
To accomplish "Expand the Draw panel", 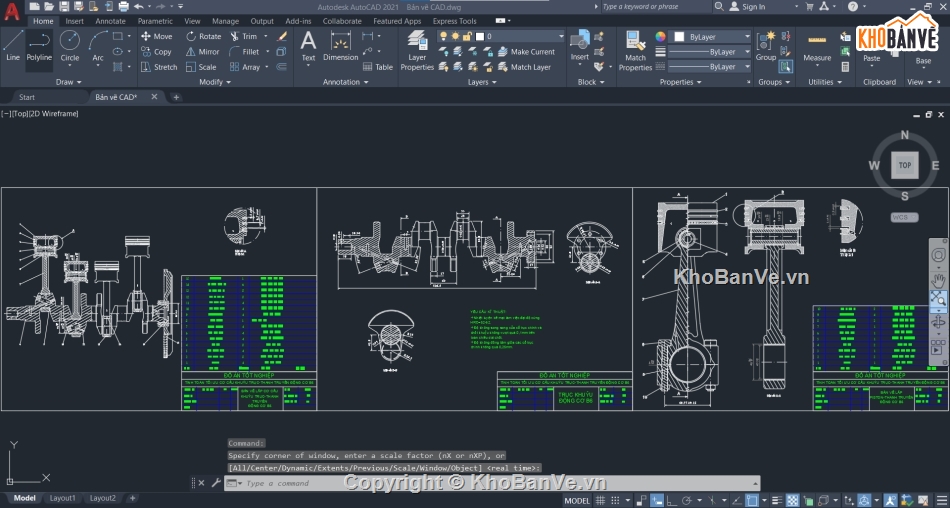I will tap(68, 82).
